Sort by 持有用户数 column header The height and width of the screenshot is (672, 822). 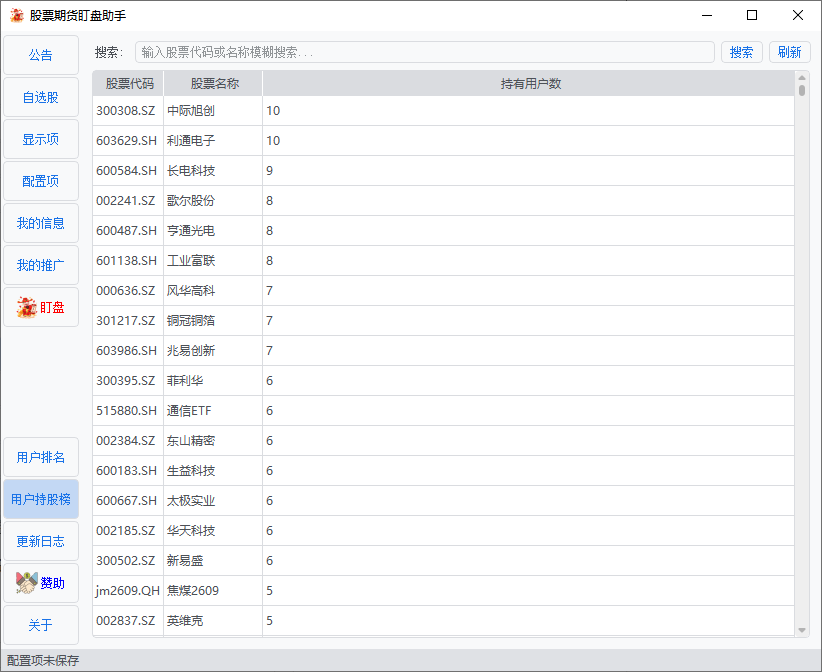(529, 83)
